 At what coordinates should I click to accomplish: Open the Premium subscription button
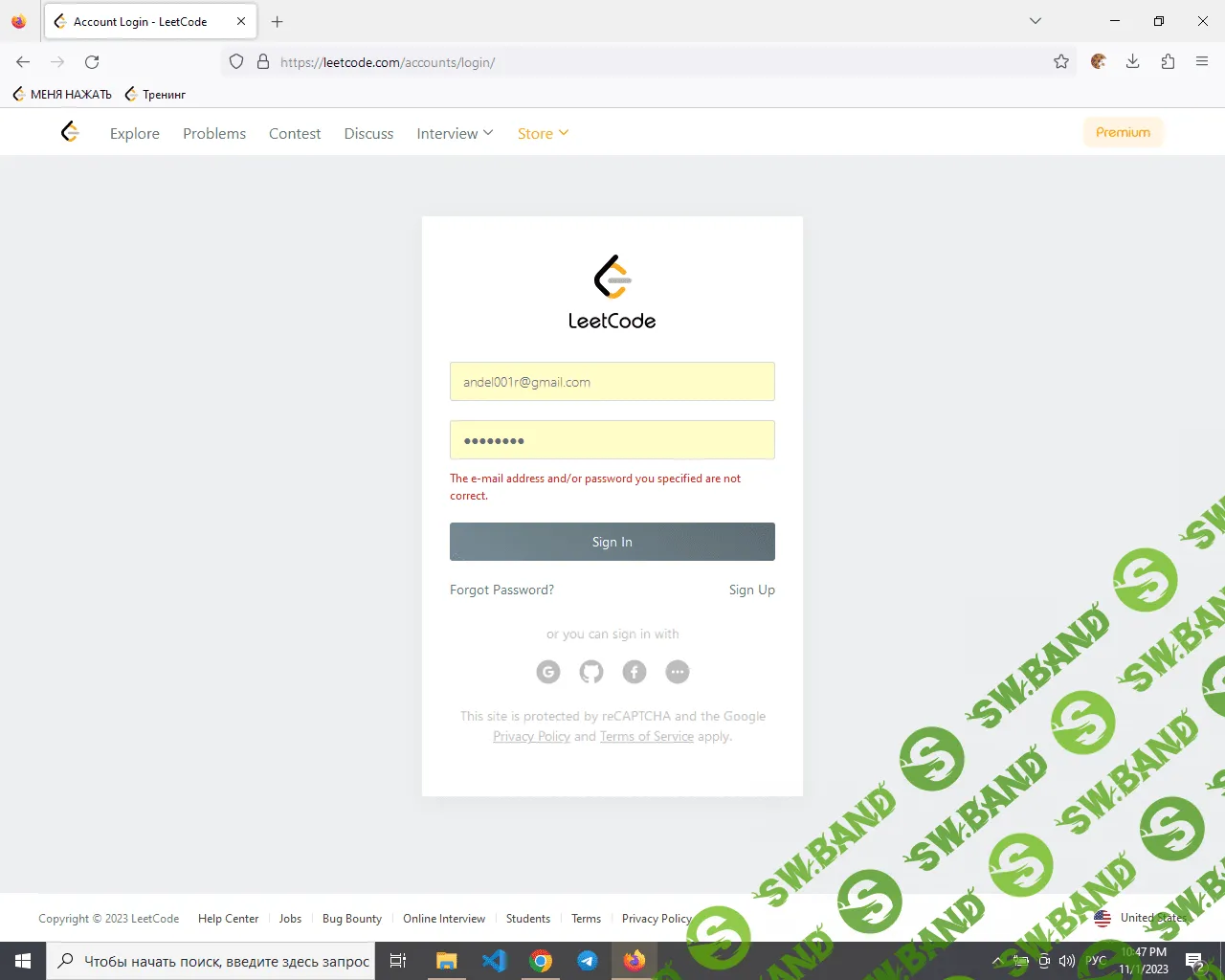1123,132
